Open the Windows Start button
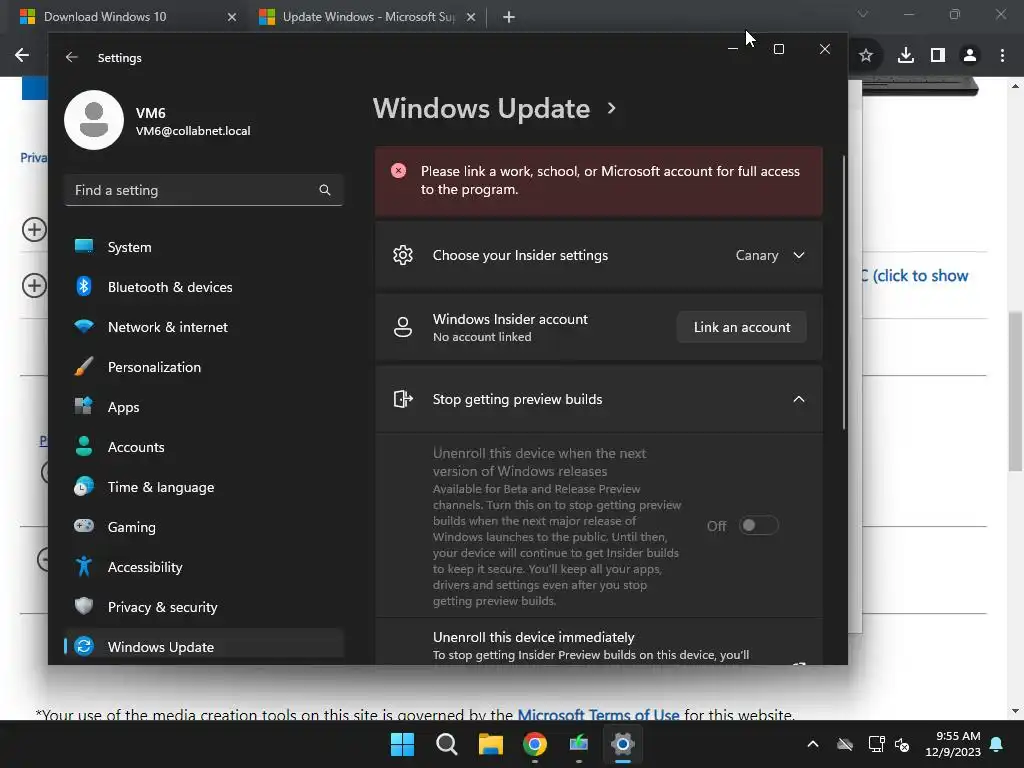This screenshot has width=1024, height=768. (x=402, y=744)
